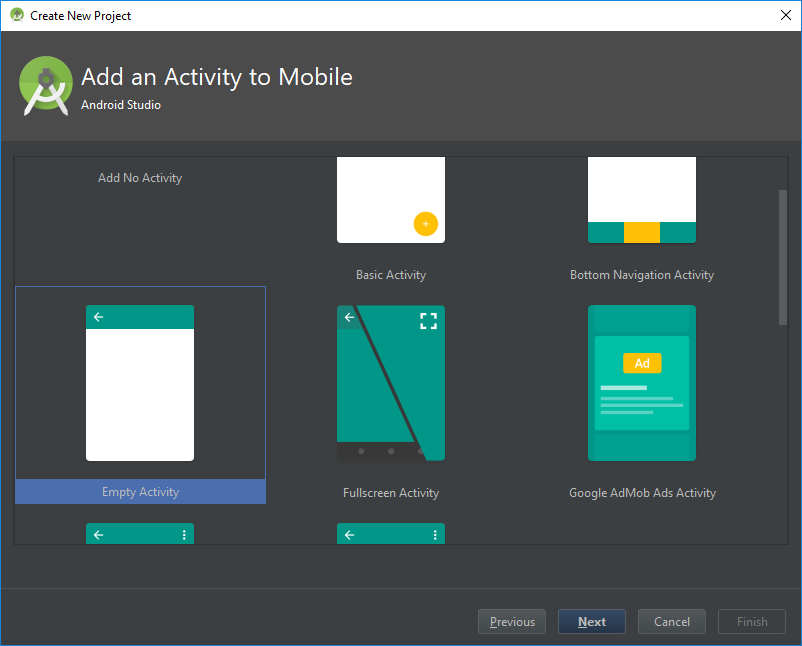Click the Empty Activity label
Screen dimensions: 802x646
pyautogui.click(x=140, y=492)
